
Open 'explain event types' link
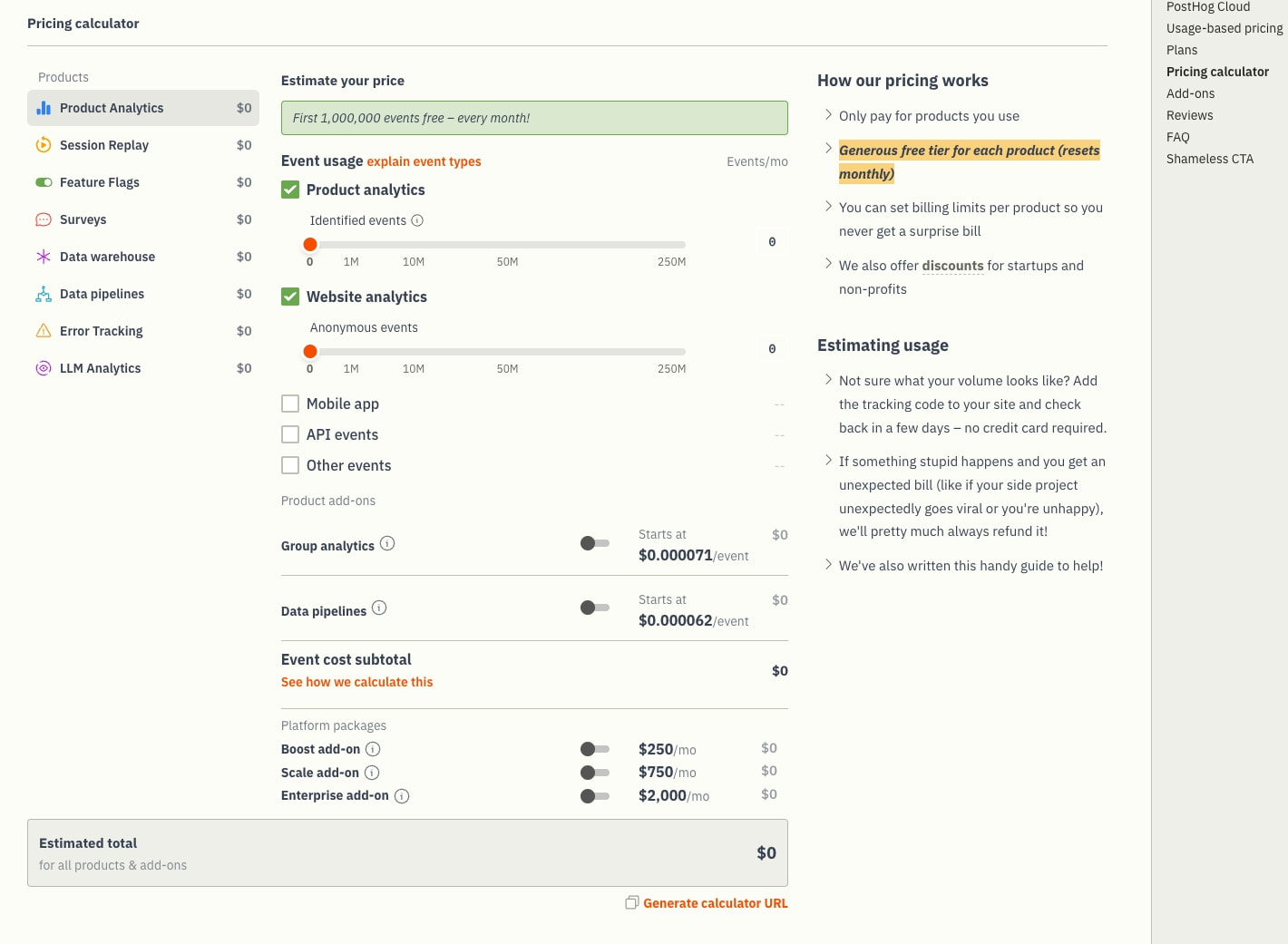coord(424,161)
